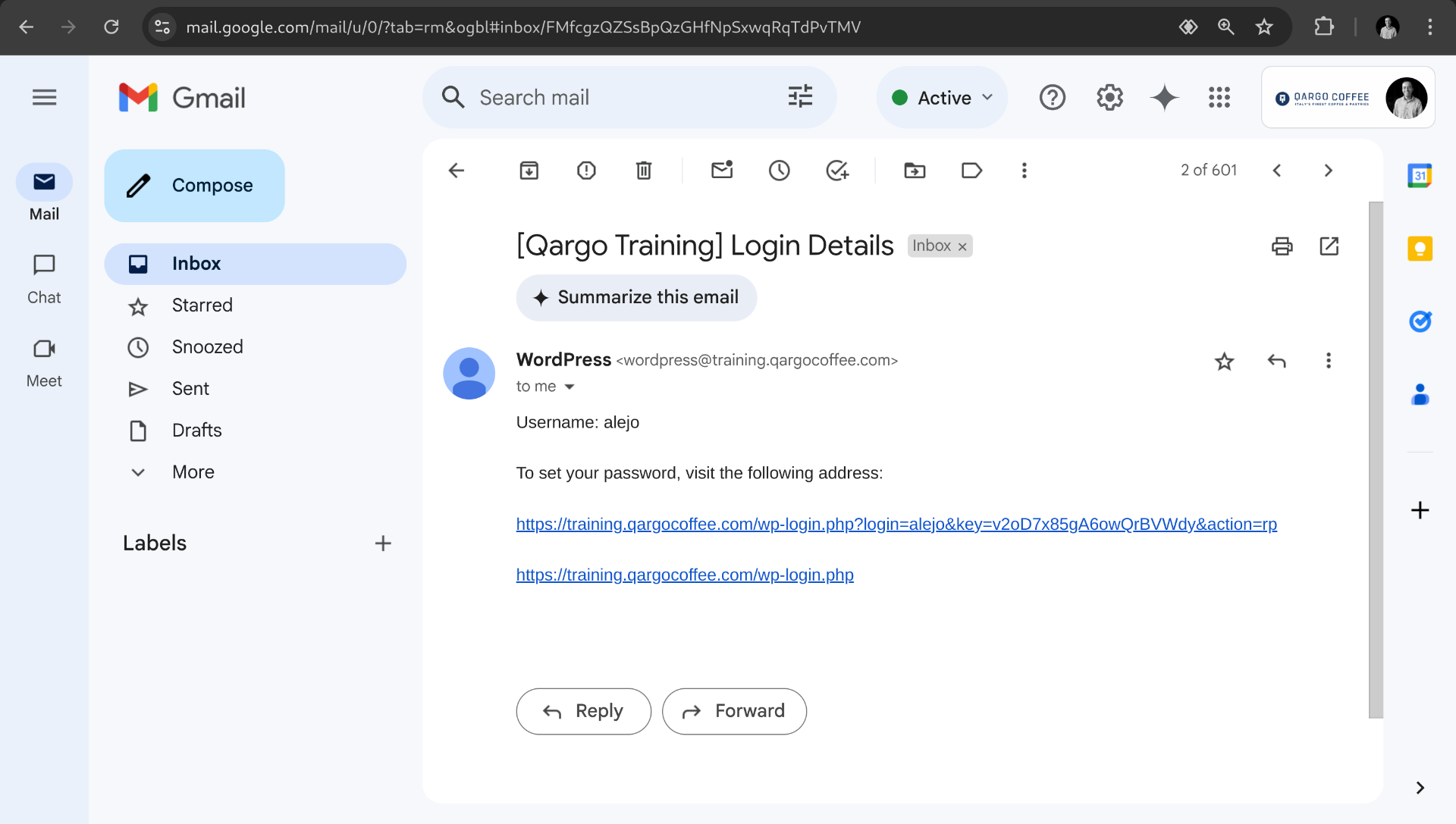Bookmark this page with the star icon

pos(1264,27)
